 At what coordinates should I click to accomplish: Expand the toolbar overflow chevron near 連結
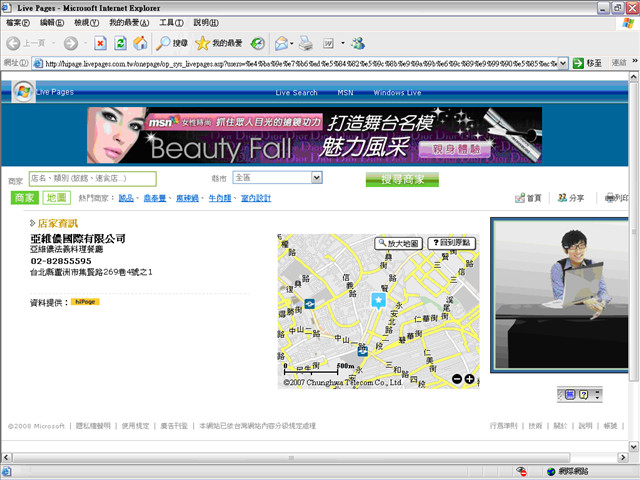(x=635, y=61)
